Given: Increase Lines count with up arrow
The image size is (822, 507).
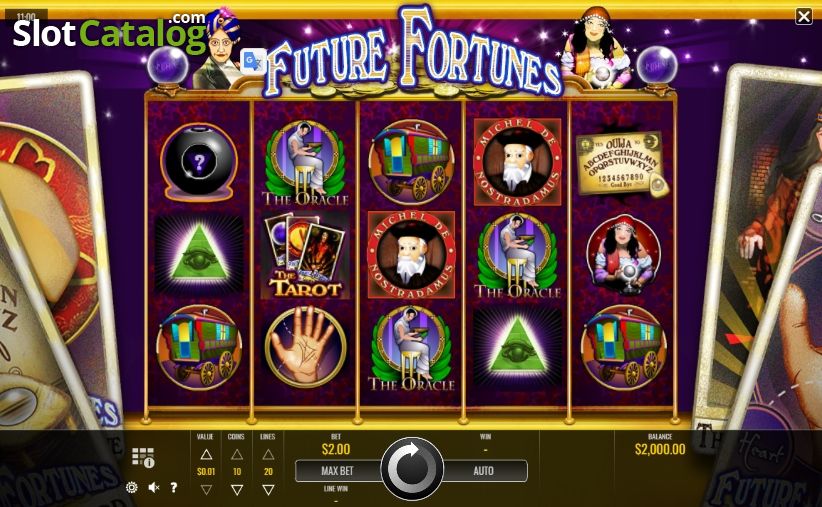Looking at the screenshot, I should 268,455.
